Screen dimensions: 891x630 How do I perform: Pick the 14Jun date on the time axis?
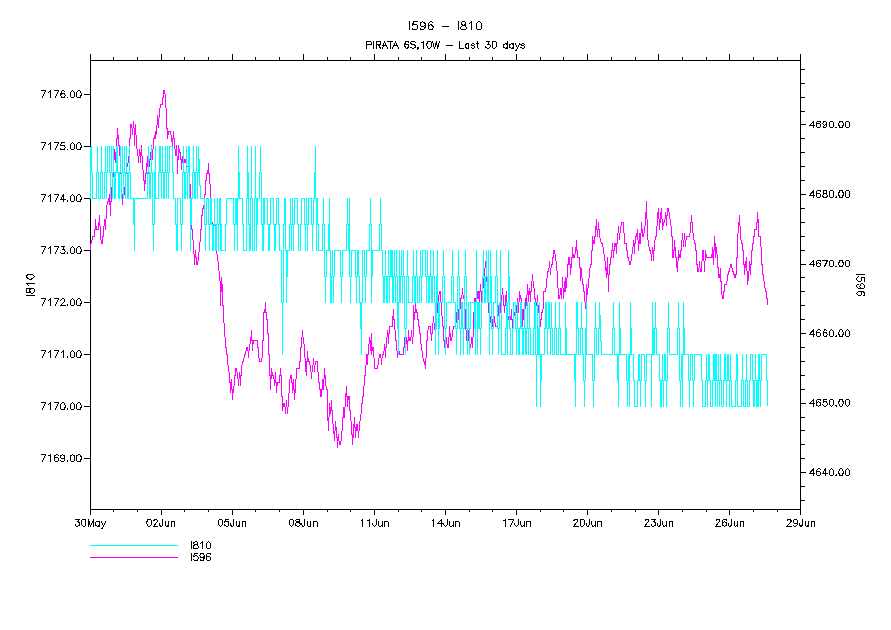click(445, 522)
